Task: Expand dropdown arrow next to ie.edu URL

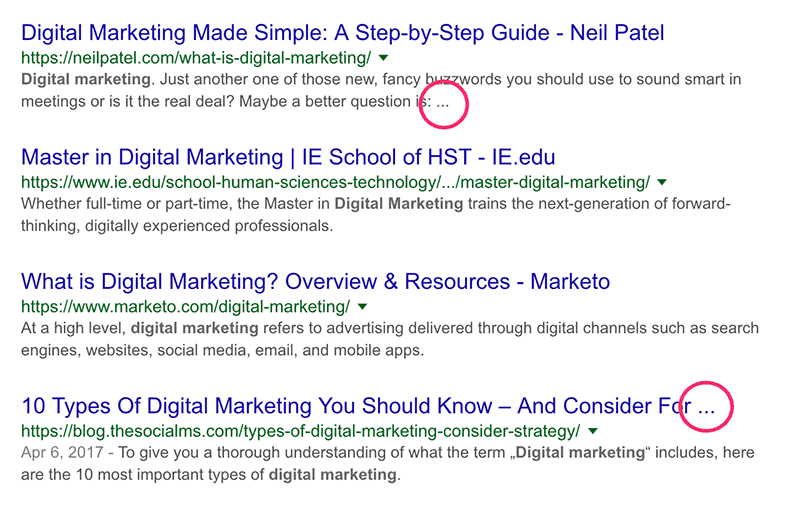Action: click(662, 183)
